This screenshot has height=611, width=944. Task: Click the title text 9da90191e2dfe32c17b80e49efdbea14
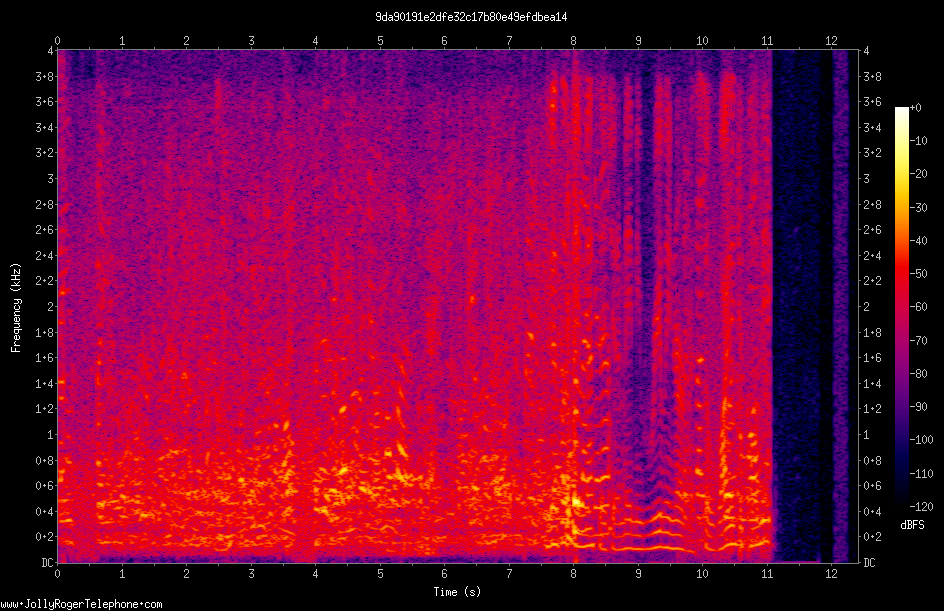point(471,17)
